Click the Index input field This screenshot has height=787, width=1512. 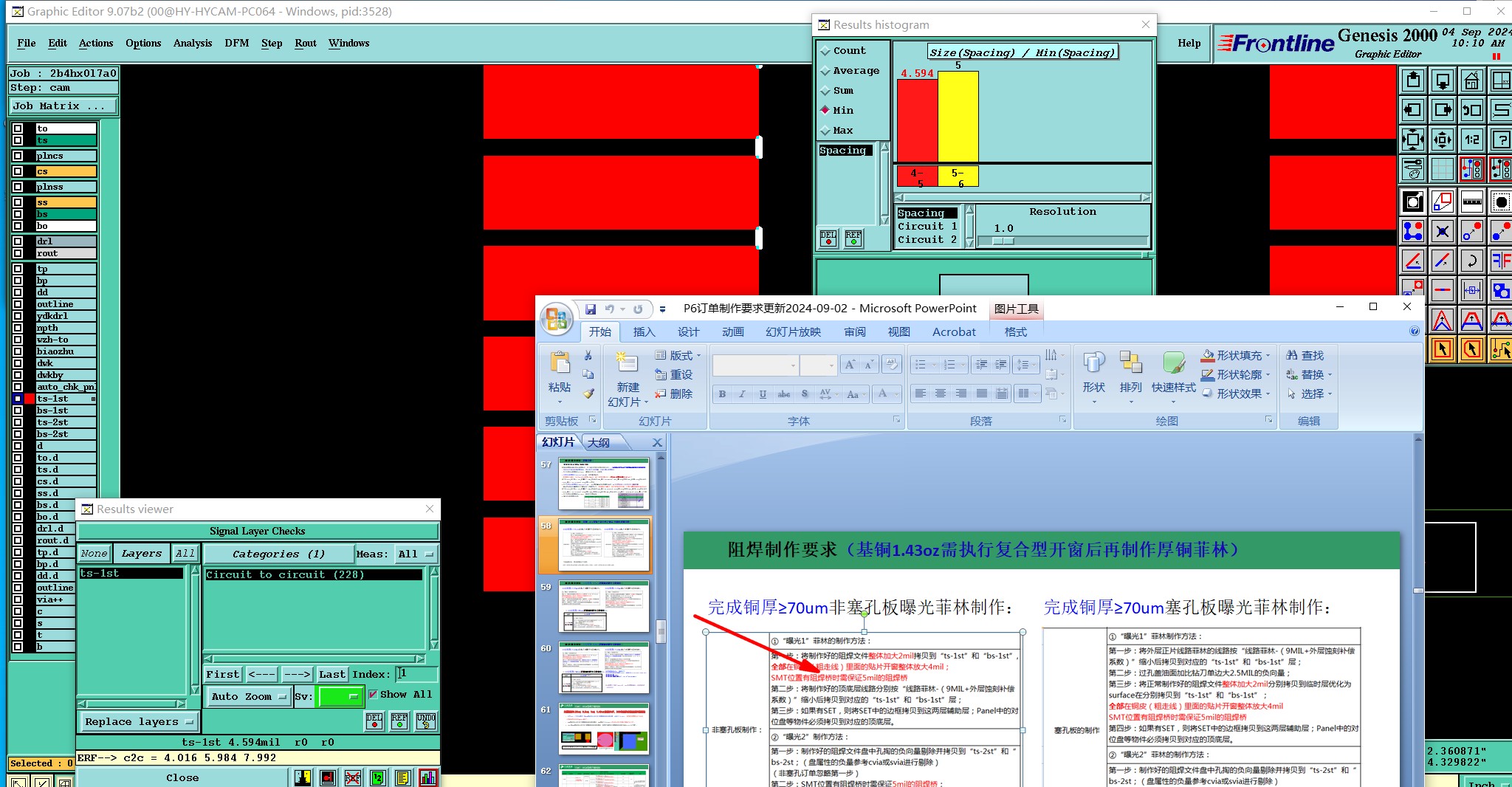point(416,674)
